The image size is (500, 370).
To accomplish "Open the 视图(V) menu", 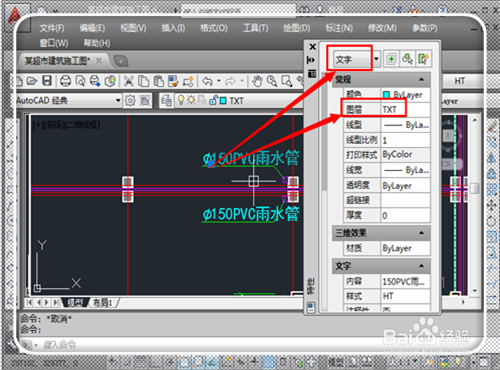I will [133, 28].
